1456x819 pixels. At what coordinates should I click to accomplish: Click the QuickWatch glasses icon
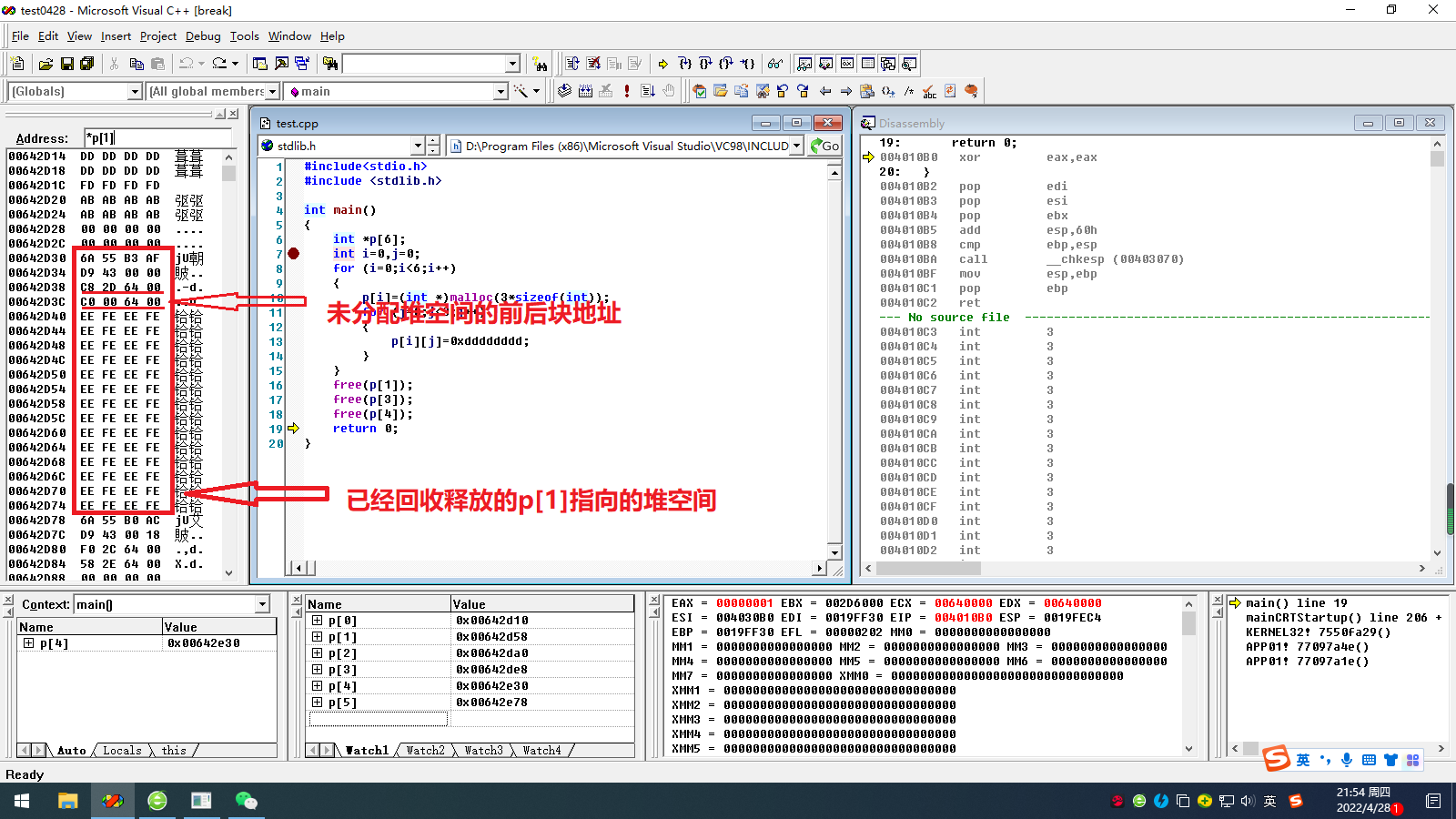pyautogui.click(x=775, y=64)
